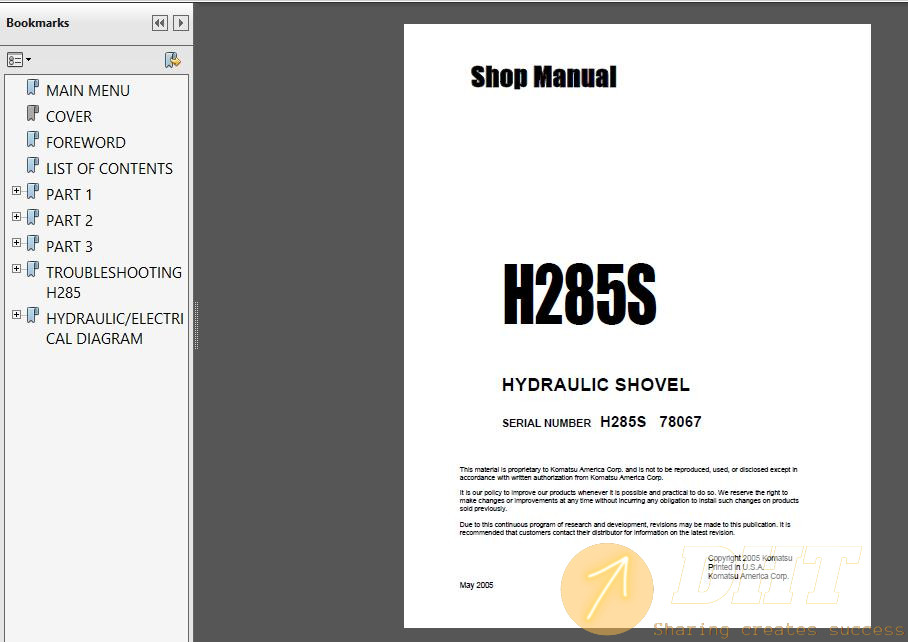This screenshot has height=642, width=908.
Task: Expand the PART 2 bookmark
Action: pos(16,217)
